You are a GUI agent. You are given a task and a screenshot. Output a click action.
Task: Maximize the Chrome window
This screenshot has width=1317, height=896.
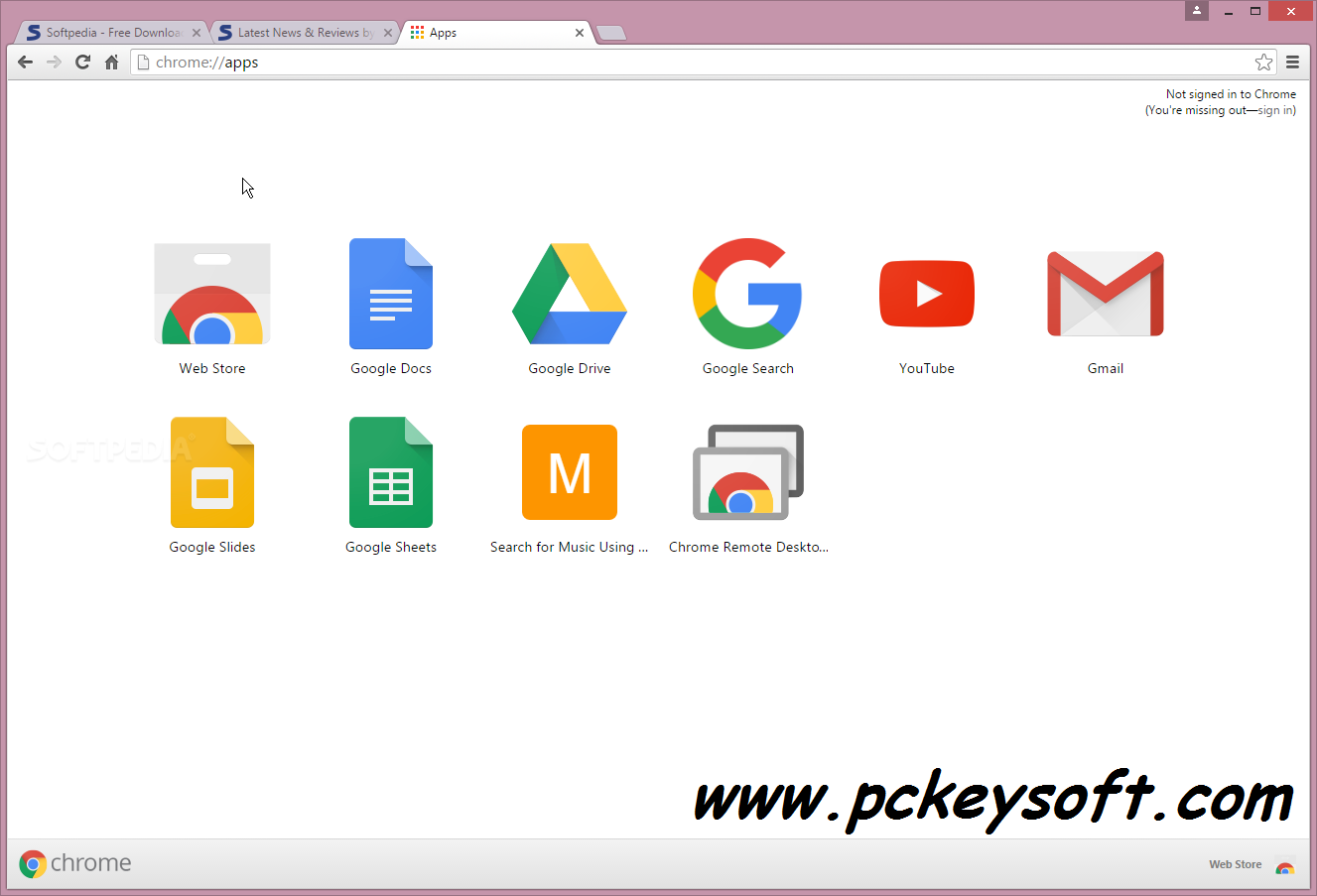1255,11
